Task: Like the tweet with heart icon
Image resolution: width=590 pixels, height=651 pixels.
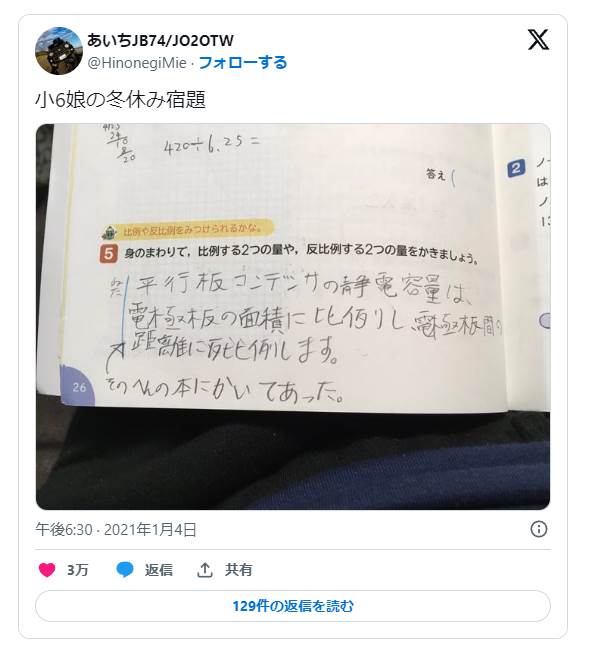Action: point(47,570)
